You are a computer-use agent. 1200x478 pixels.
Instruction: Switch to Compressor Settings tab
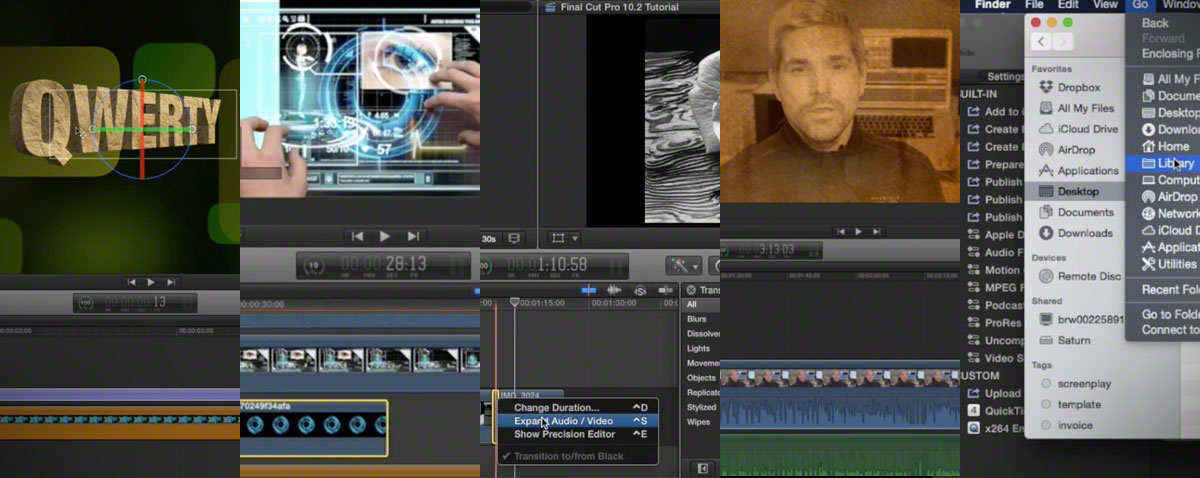point(1005,76)
